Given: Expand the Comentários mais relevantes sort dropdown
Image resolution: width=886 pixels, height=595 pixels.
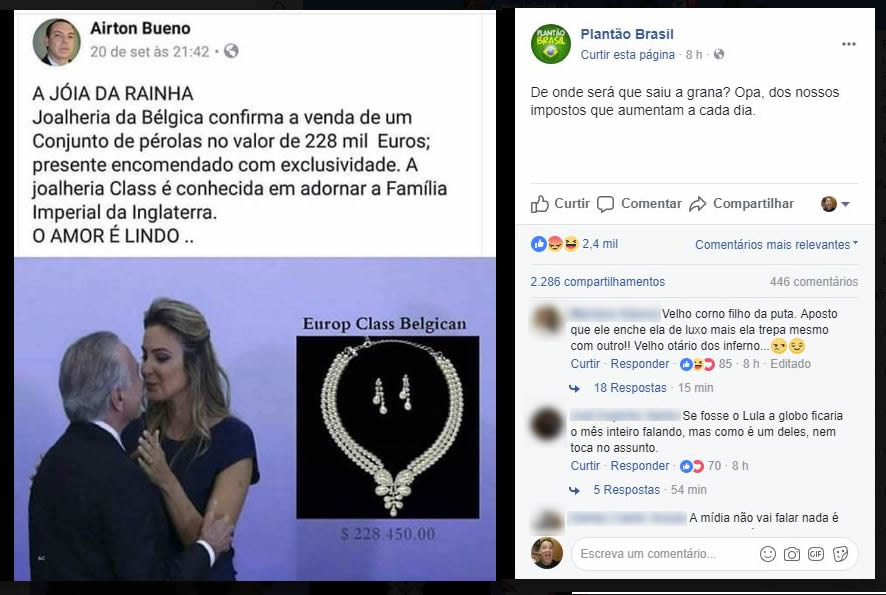Looking at the screenshot, I should (x=776, y=245).
